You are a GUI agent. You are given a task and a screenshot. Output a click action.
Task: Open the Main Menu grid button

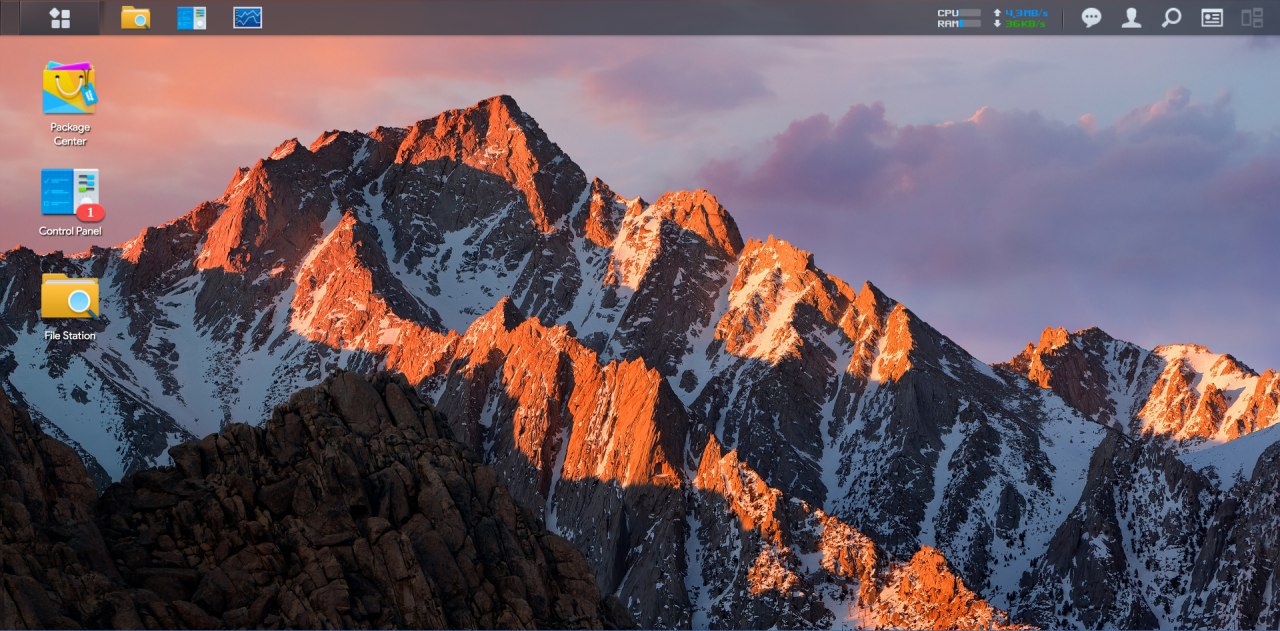[x=60, y=18]
